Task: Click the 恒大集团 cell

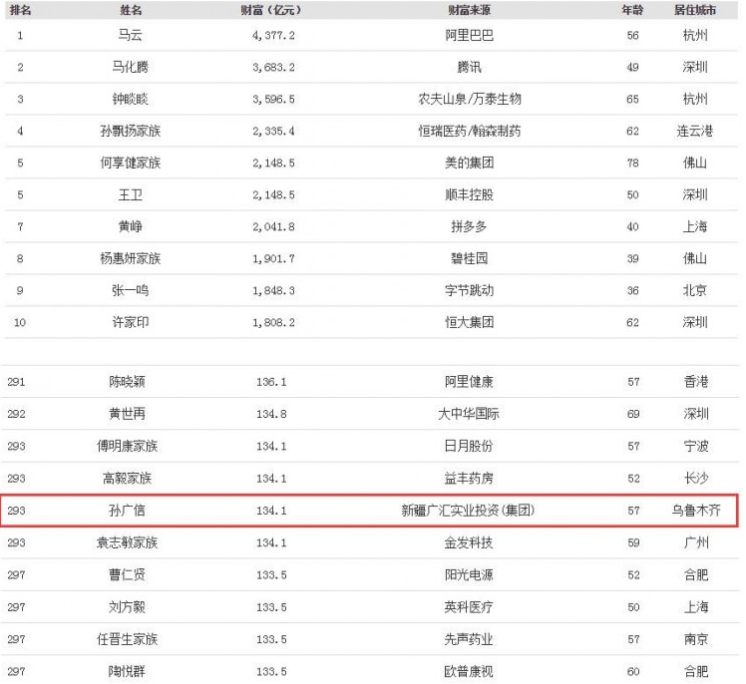Action: [469, 322]
